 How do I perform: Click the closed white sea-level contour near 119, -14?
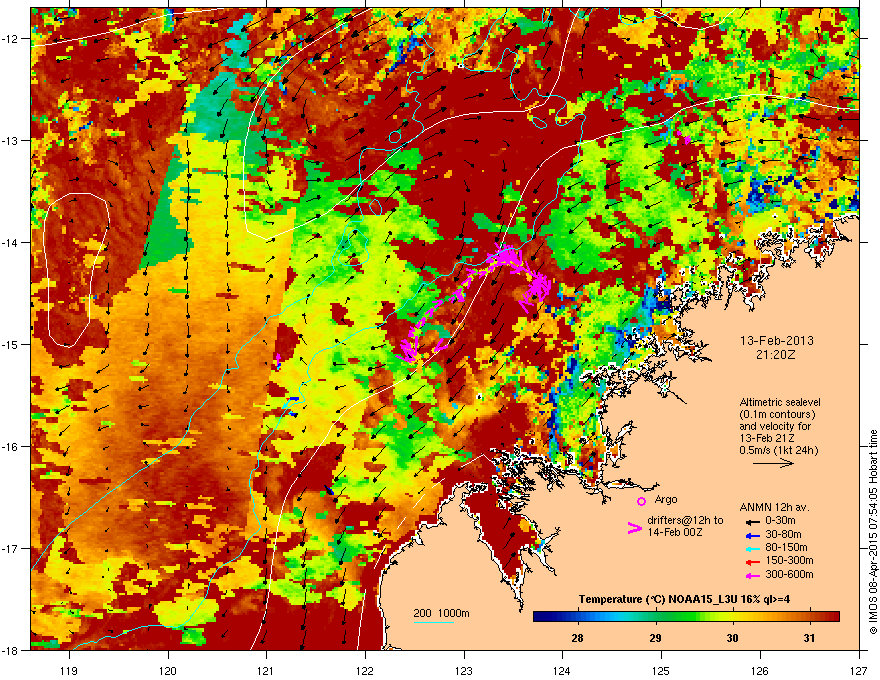tap(77, 269)
